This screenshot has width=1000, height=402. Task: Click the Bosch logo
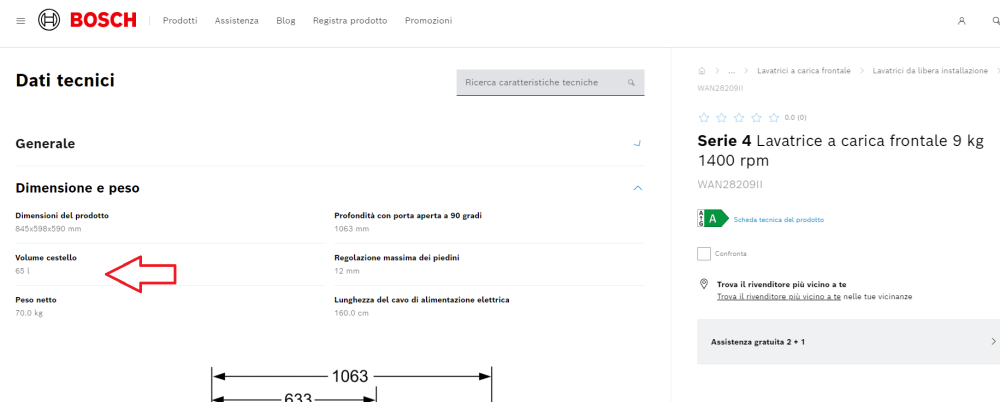pyautogui.click(x=87, y=20)
